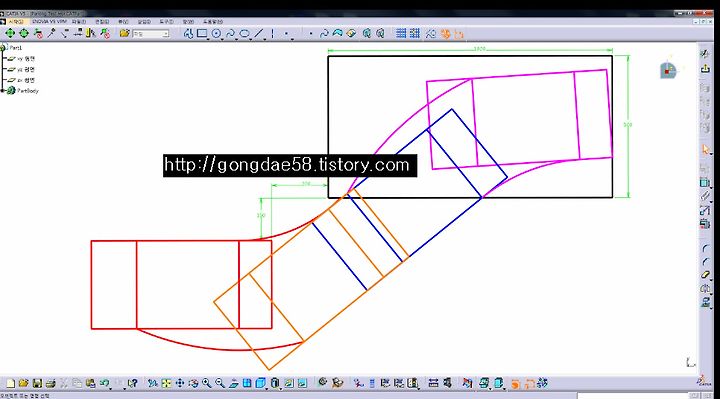Click the Undo icon in bottom toolbar
Image resolution: width=720 pixels, height=399 pixels.
pyautogui.click(x=104, y=383)
